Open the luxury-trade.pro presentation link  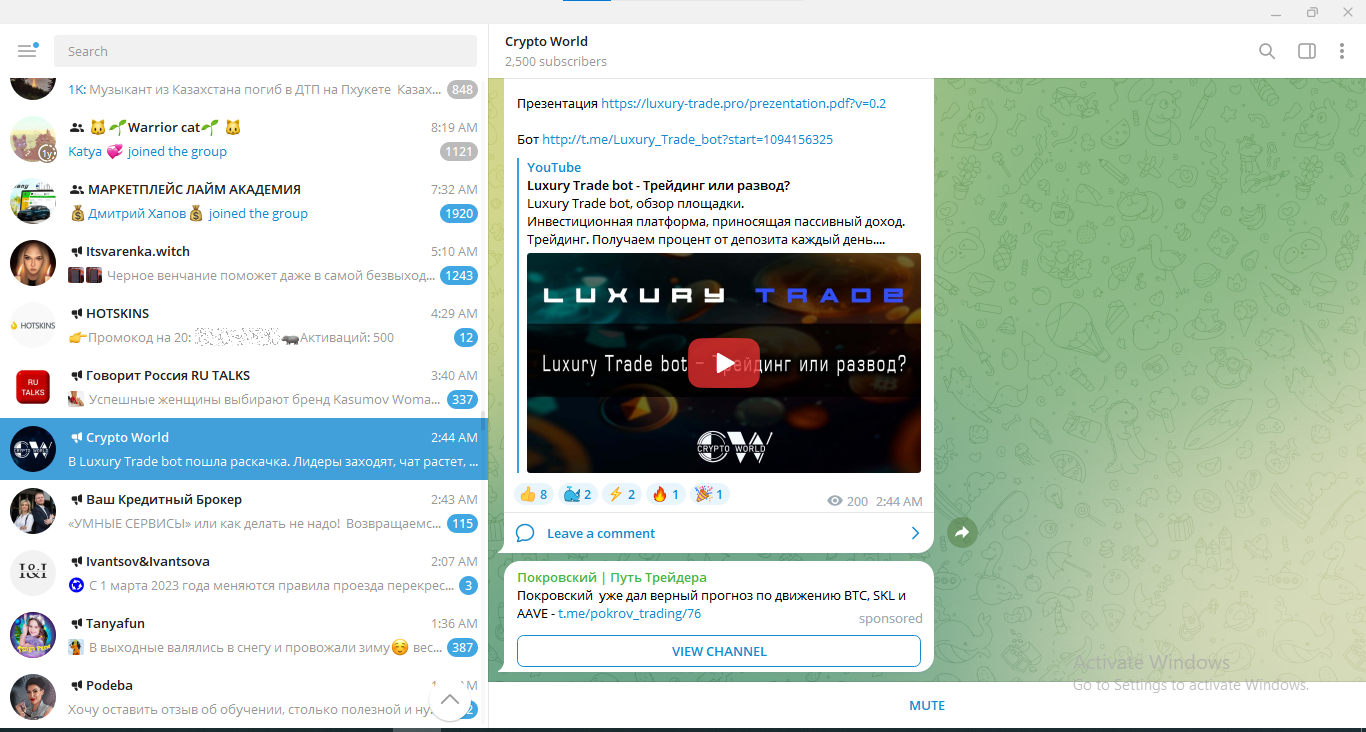tap(744, 103)
